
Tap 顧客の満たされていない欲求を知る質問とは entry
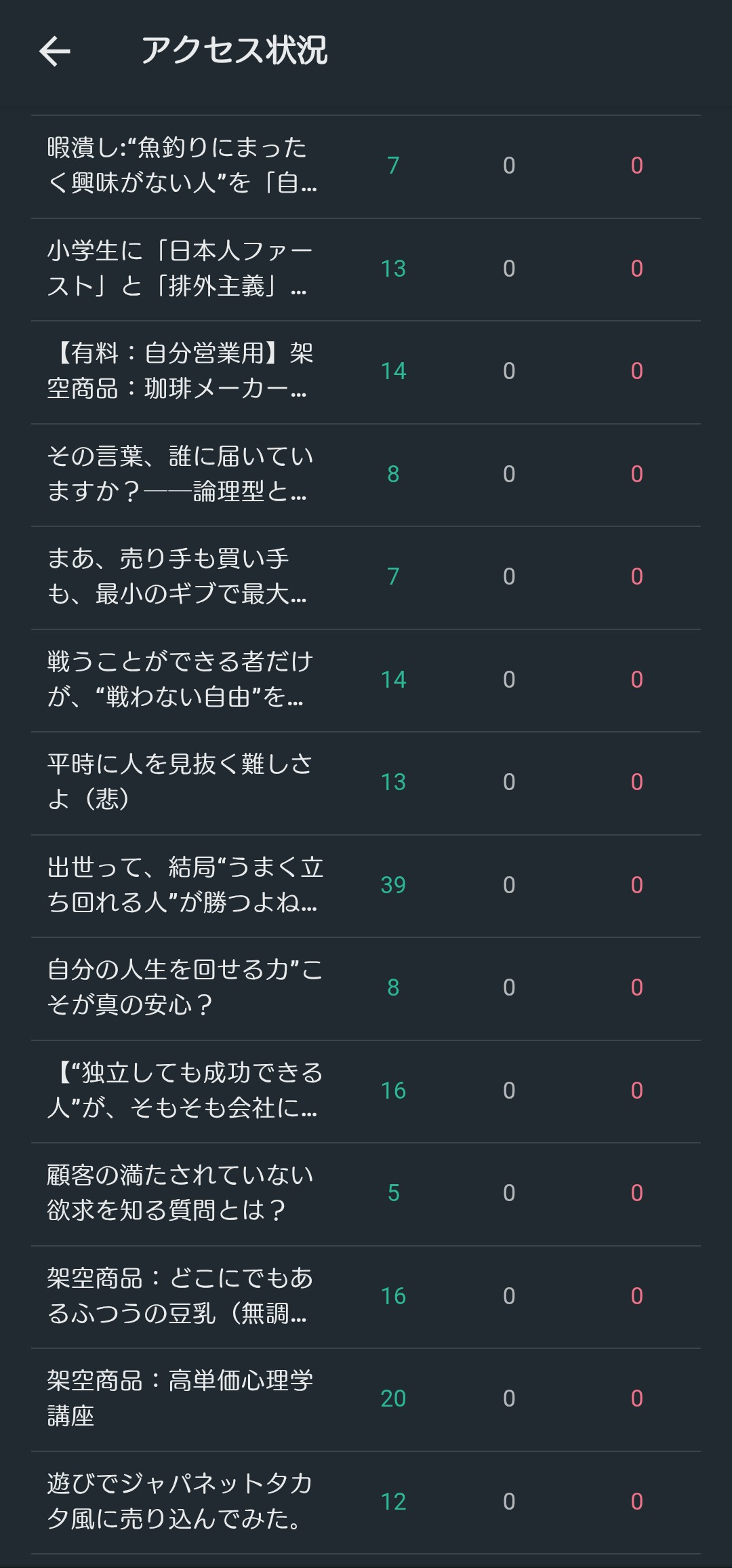[180, 1193]
